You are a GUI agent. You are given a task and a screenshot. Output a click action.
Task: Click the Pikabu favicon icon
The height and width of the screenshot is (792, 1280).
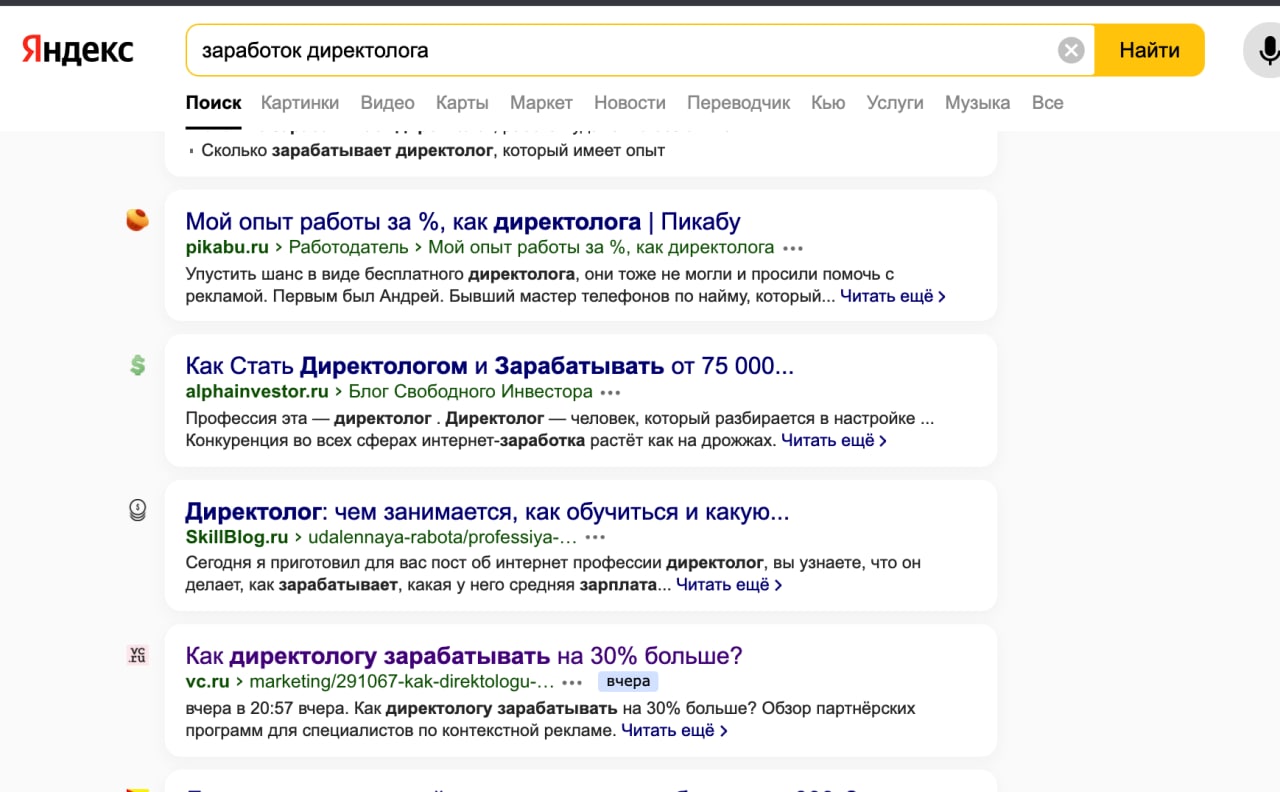pos(137,220)
